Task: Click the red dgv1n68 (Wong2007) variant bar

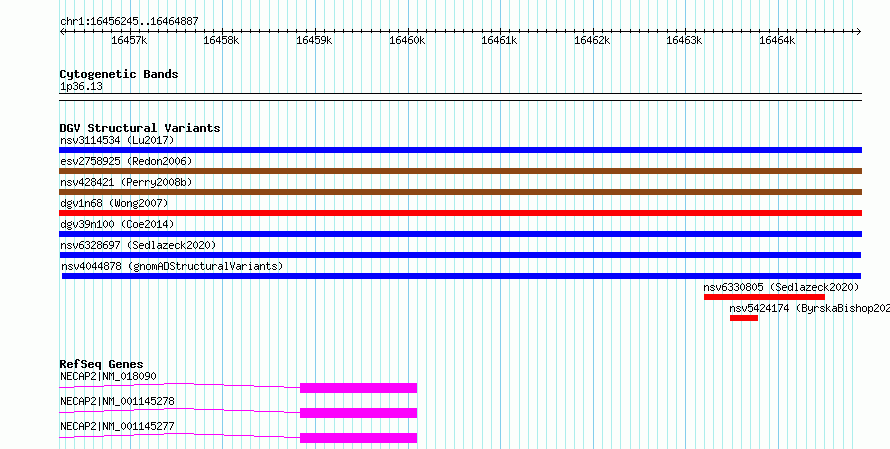Action: pos(460,213)
